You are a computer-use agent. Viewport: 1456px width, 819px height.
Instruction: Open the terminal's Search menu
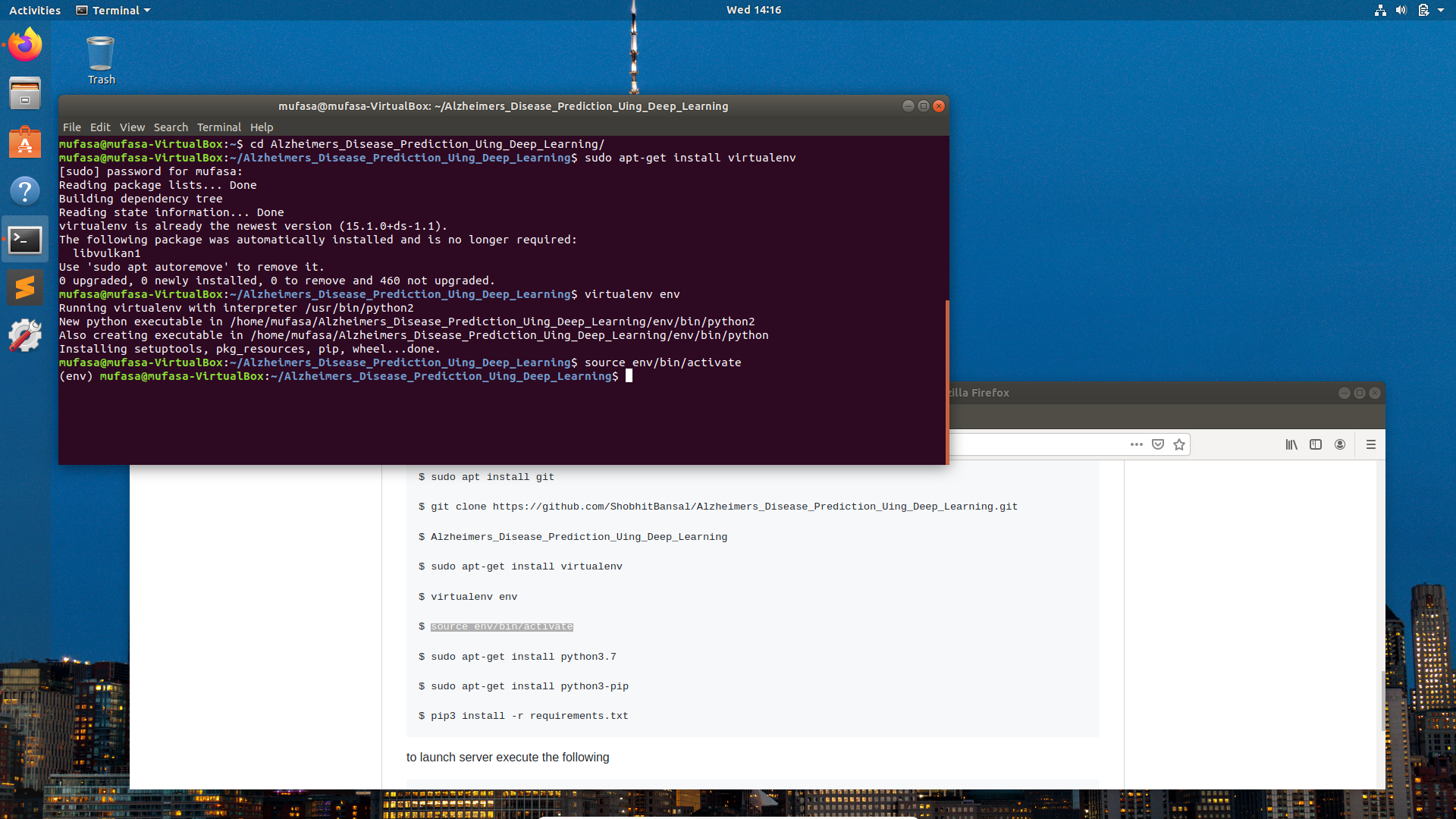tap(171, 127)
